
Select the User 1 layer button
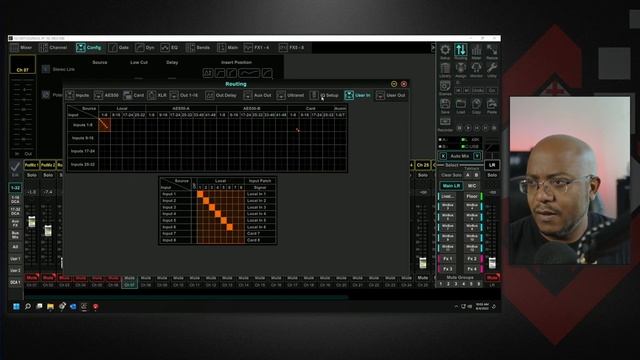[x=16, y=259]
